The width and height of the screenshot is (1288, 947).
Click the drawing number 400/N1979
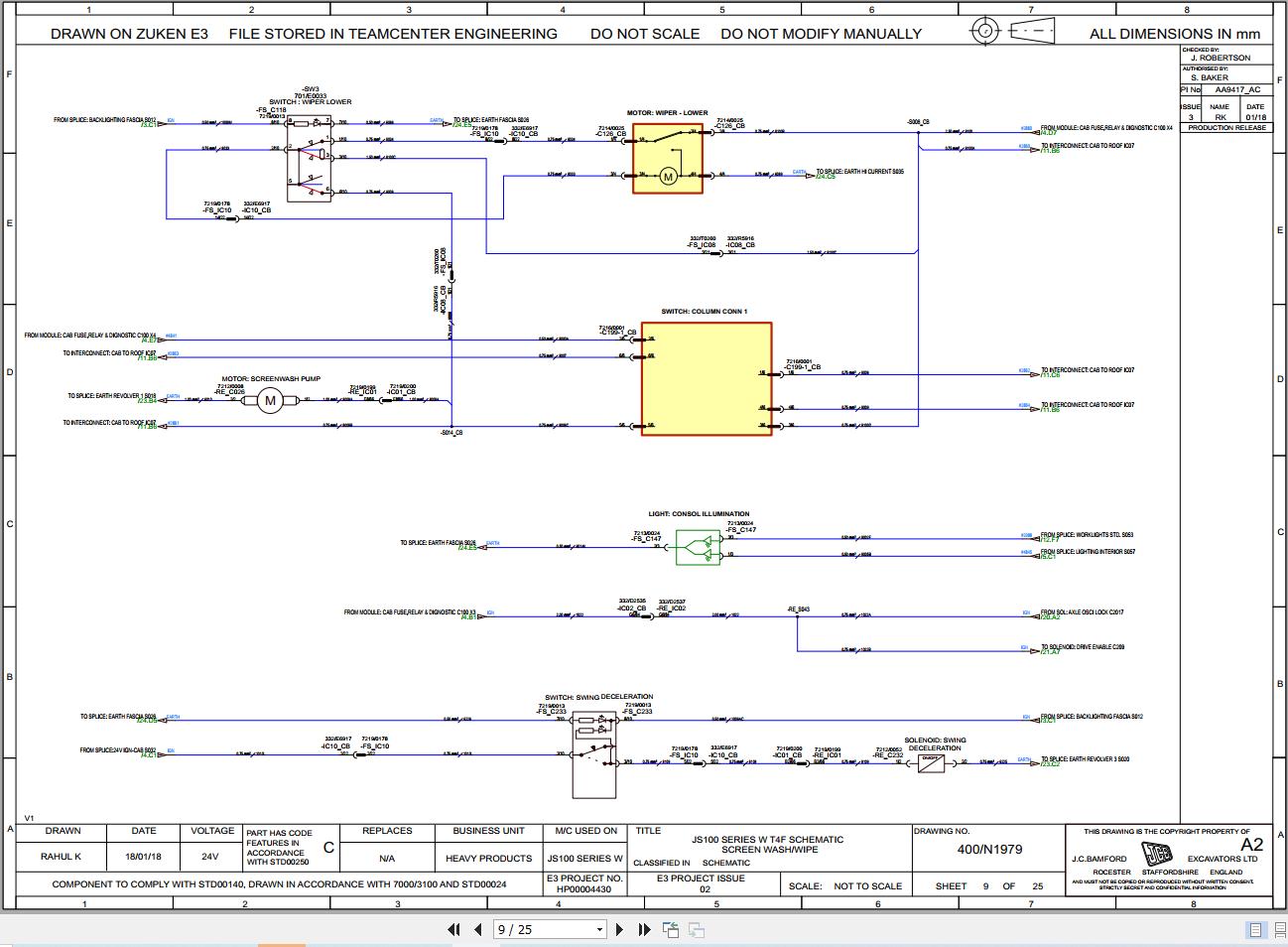click(989, 849)
